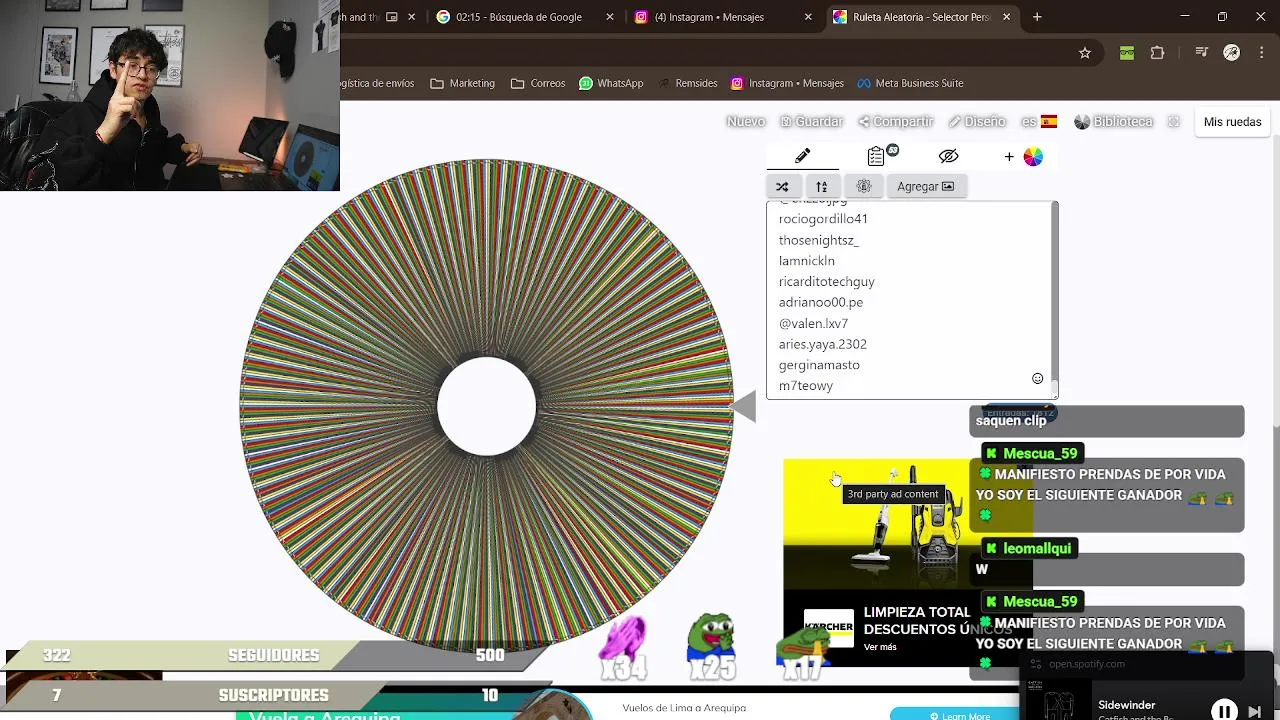Open Correos bookmarks folder
The image size is (1280, 720).
[538, 83]
